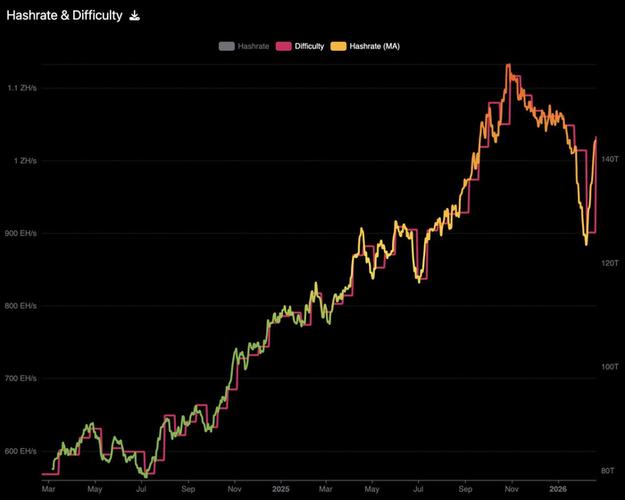Viewport: 625px width, 500px height.
Task: Click the 120T difficulty axis label
Action: click(x=610, y=263)
